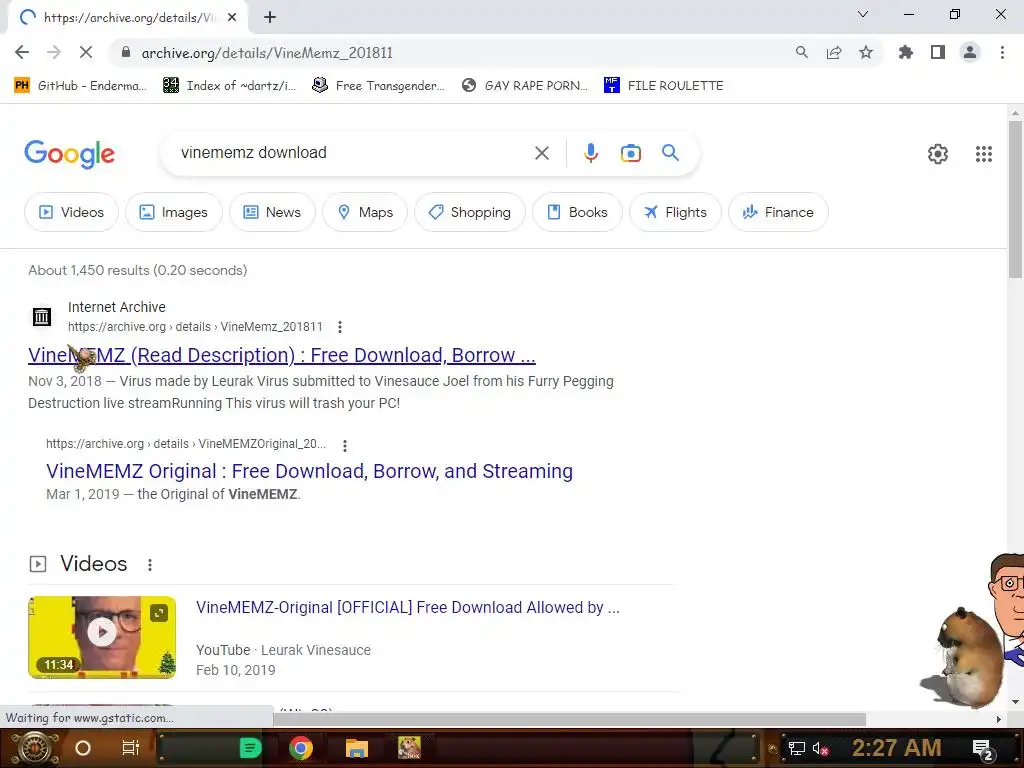This screenshot has height=768, width=1024.
Task: Go to the Google logo homepage
Action: [69, 154]
